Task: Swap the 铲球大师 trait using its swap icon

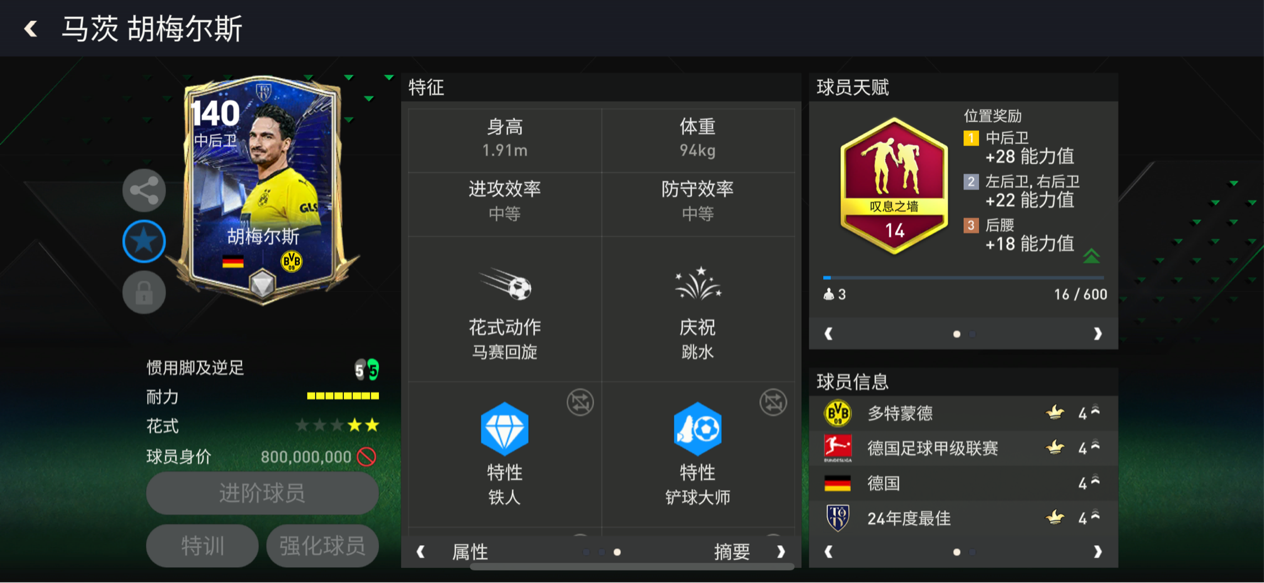Action: click(x=773, y=402)
